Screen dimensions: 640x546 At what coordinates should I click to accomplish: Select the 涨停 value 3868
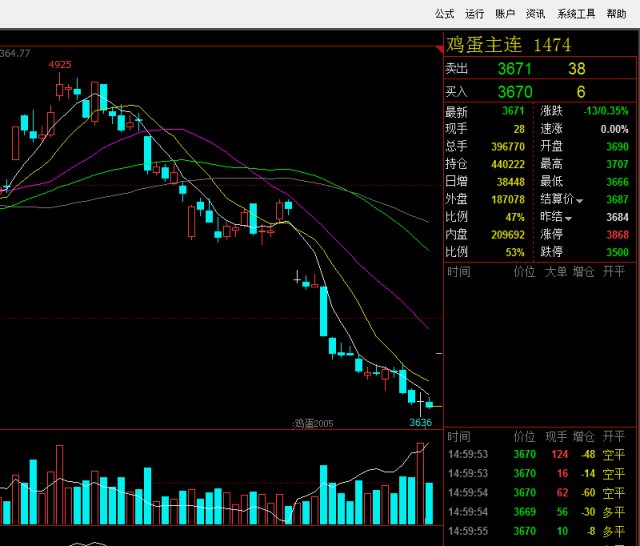tap(617, 235)
